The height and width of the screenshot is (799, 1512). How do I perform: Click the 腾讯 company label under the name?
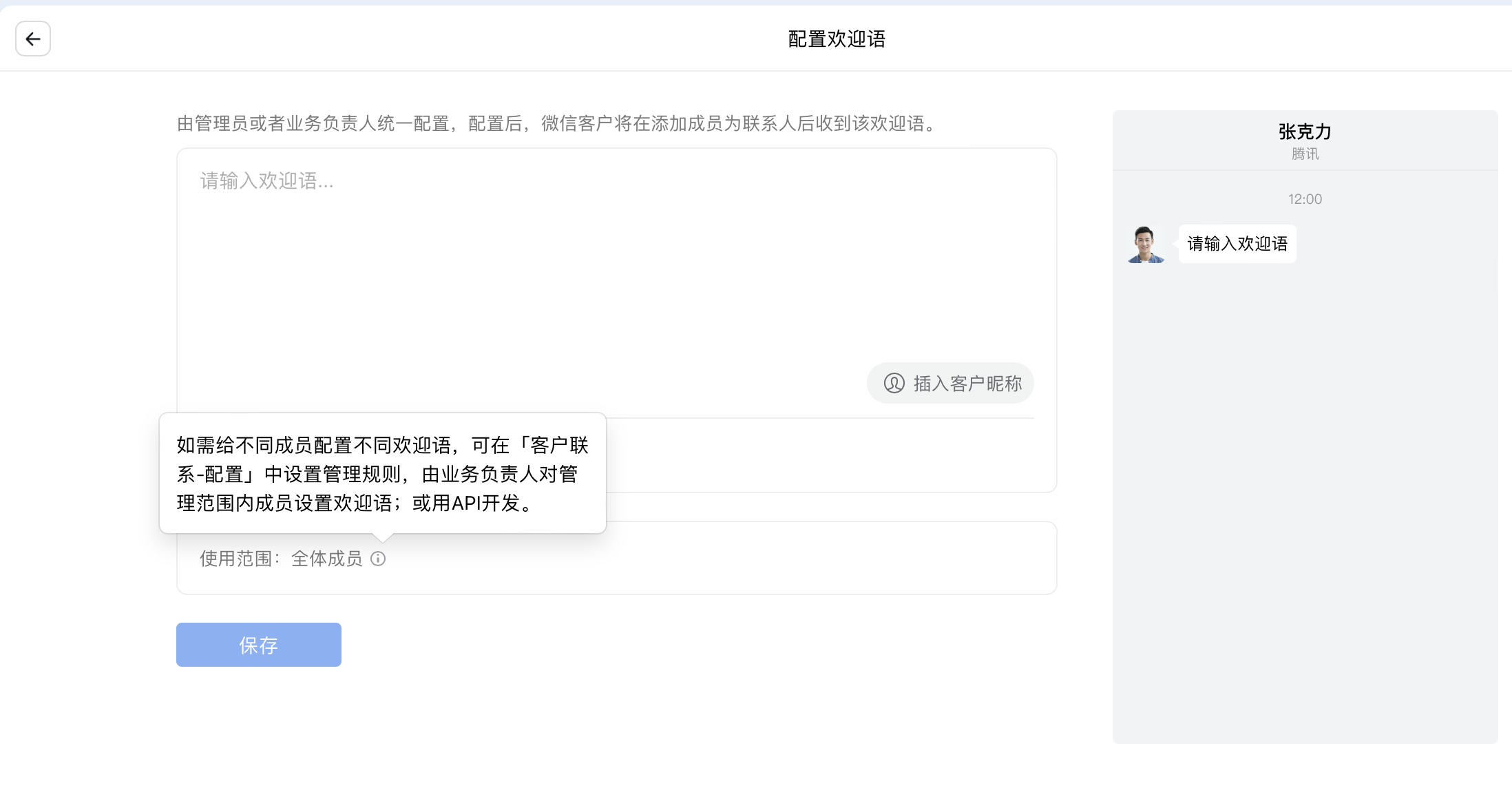coord(1305,154)
